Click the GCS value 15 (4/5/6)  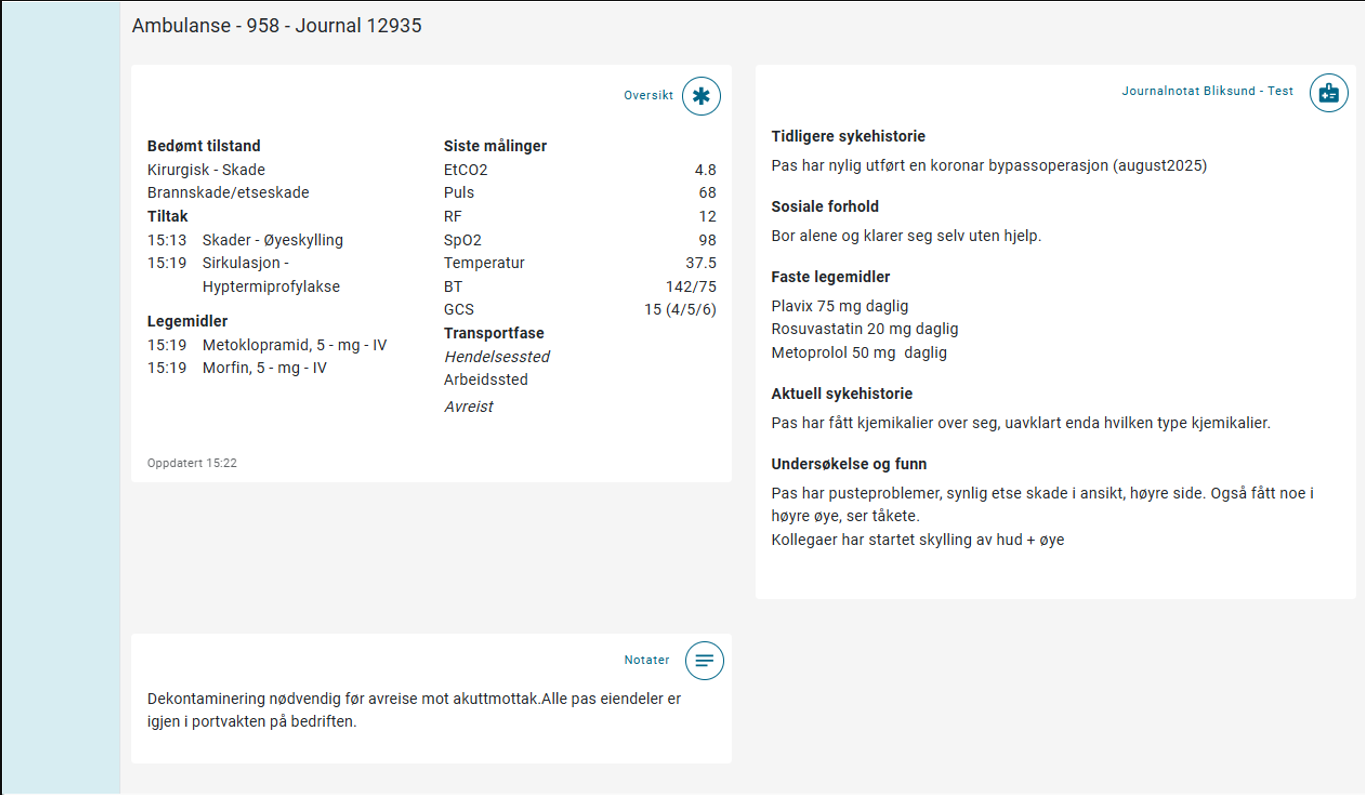[x=680, y=310]
